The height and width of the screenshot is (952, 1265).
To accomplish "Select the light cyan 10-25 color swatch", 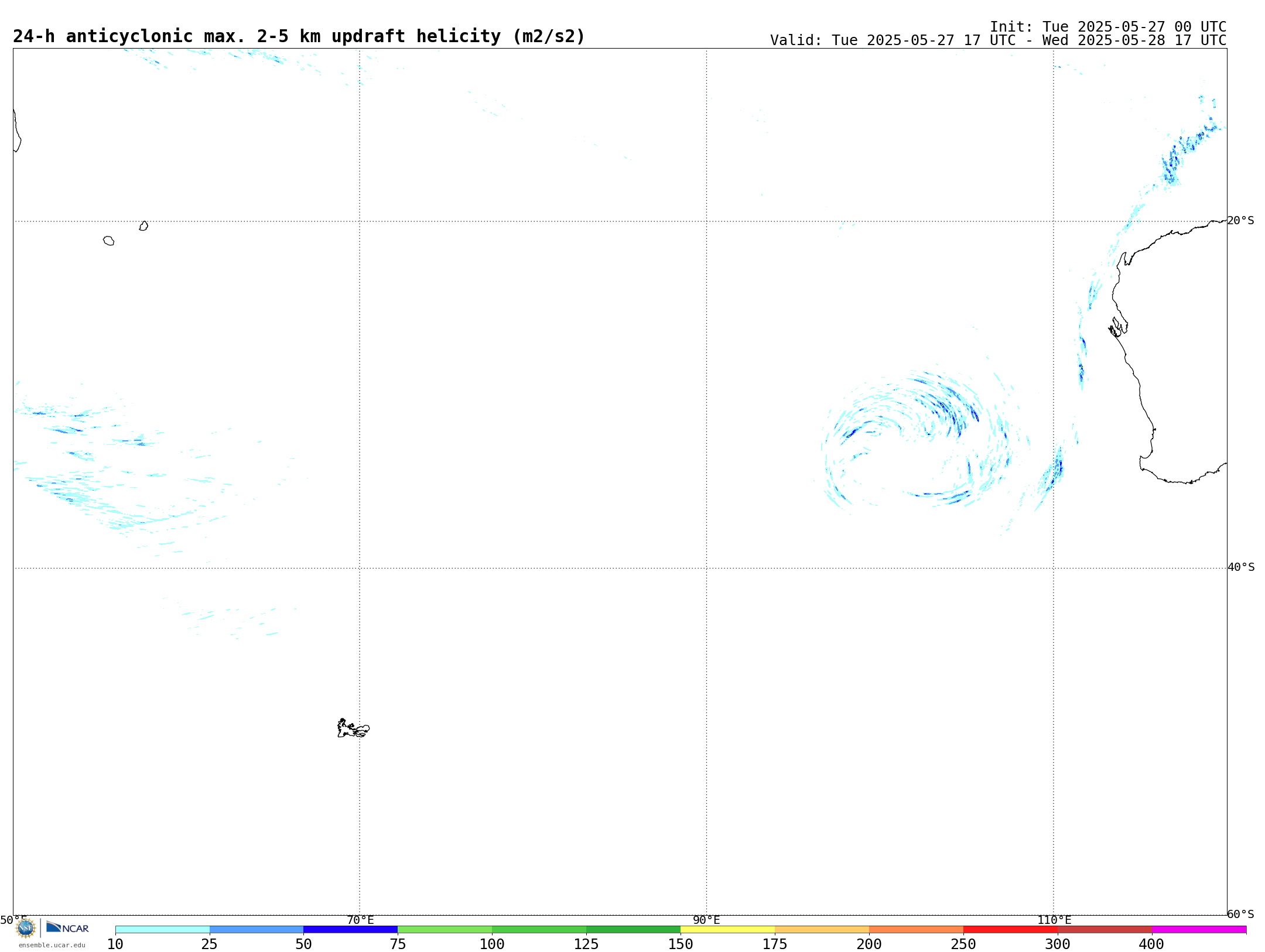I will (x=162, y=930).
